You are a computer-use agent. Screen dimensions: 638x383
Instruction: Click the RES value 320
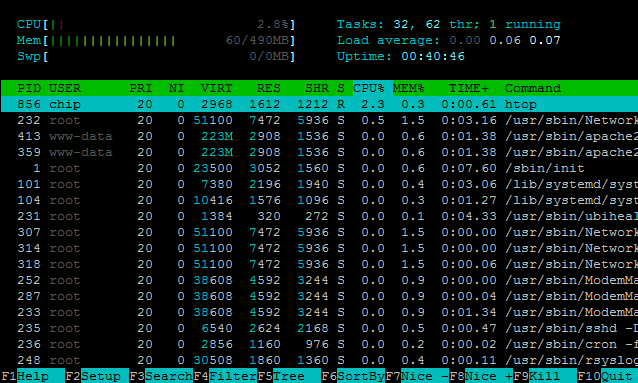pyautogui.click(x=269, y=217)
